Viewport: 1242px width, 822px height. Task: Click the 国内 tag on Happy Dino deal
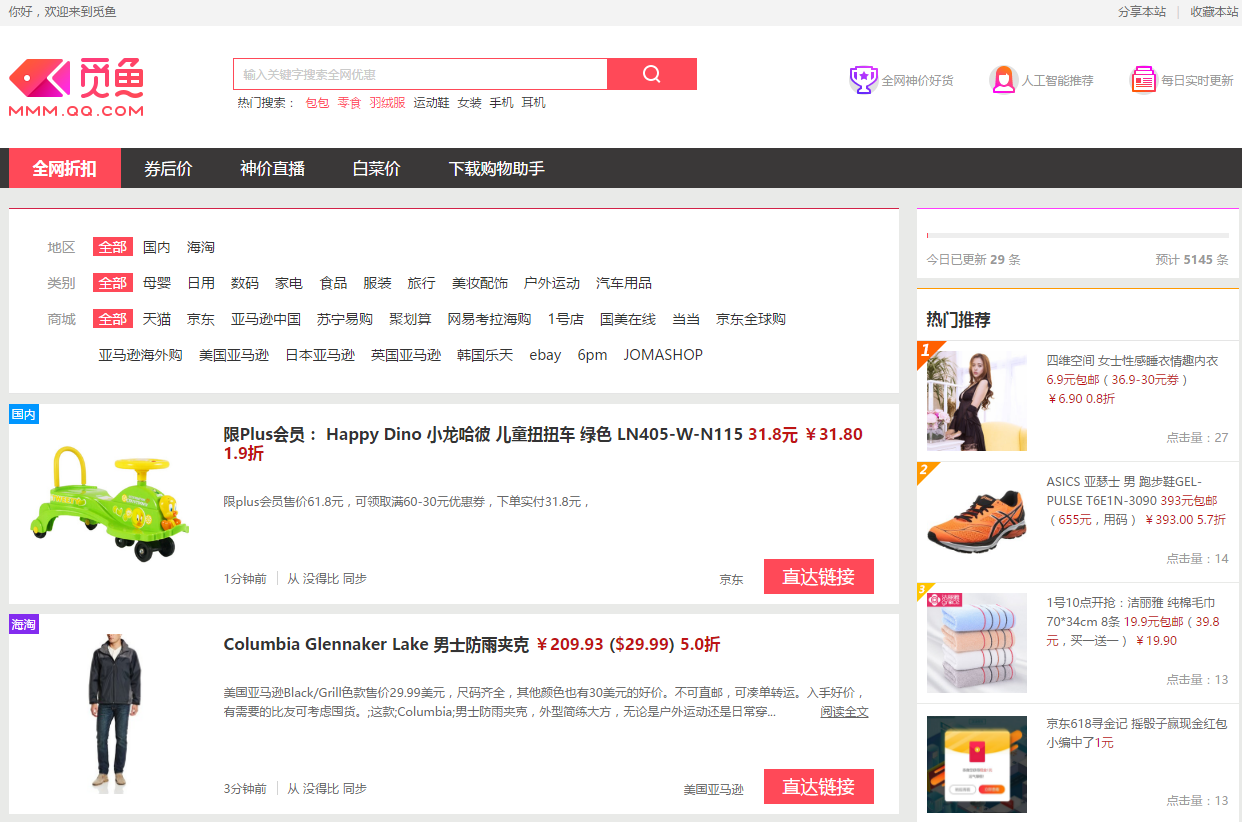point(24,414)
